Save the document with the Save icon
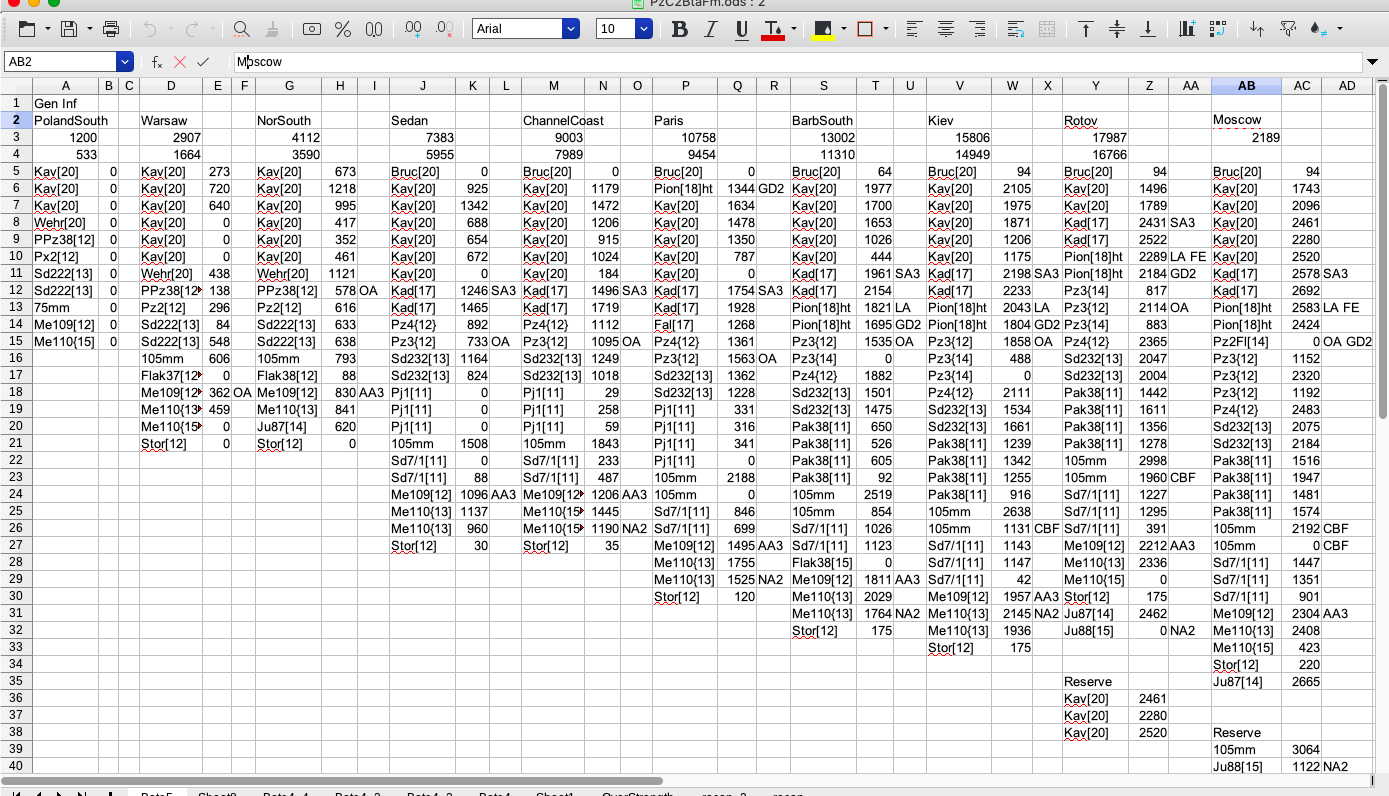Viewport: 1389px width, 796px height. 69,29
